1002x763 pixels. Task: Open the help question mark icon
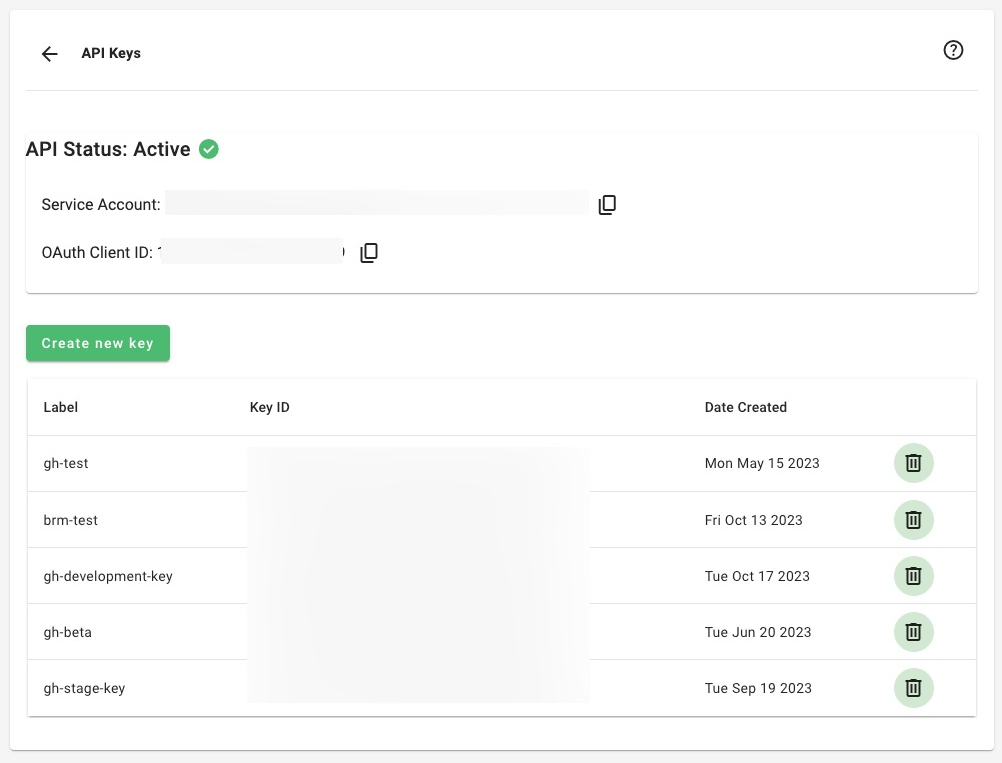(953, 50)
